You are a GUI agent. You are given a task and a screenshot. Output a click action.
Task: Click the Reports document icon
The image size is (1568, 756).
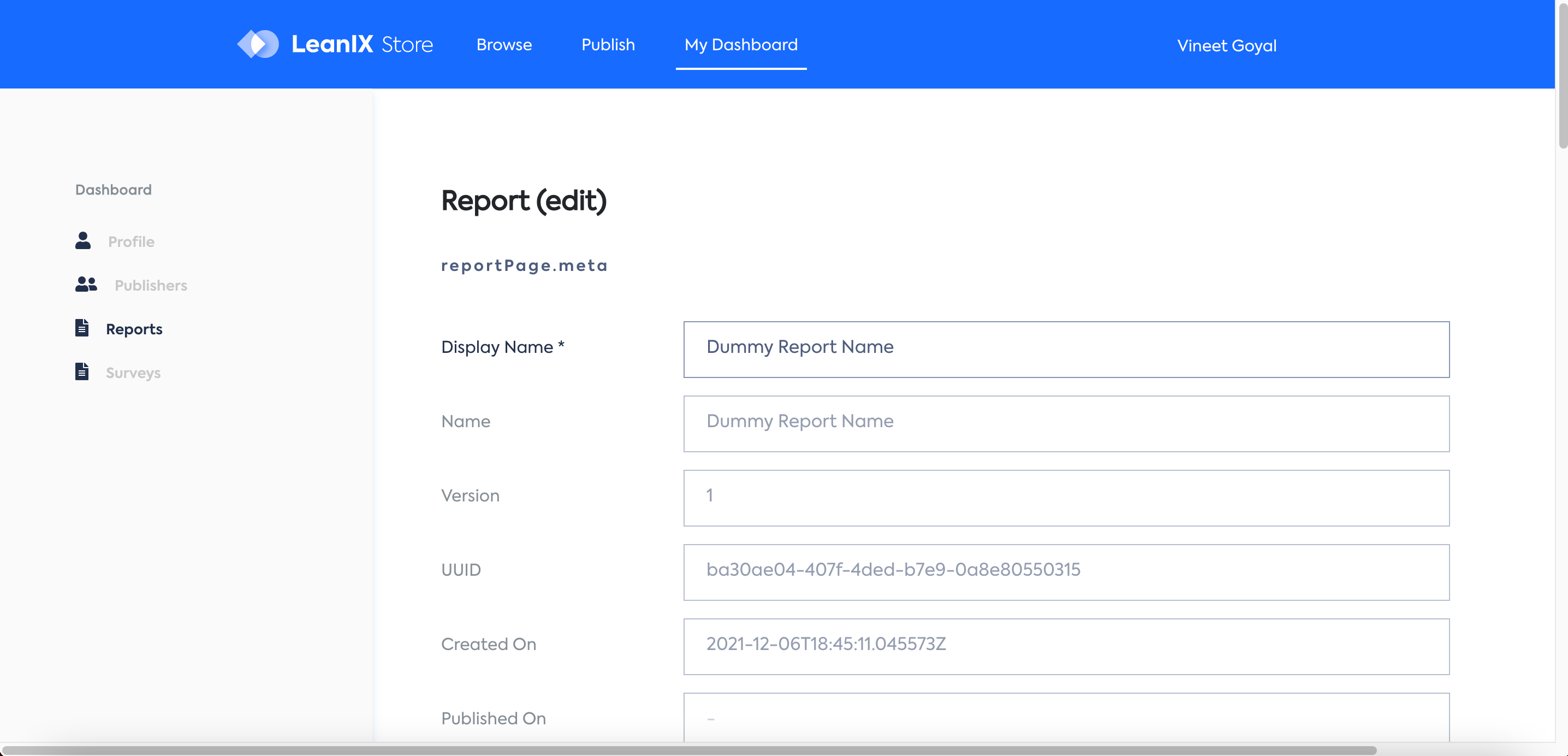click(82, 328)
